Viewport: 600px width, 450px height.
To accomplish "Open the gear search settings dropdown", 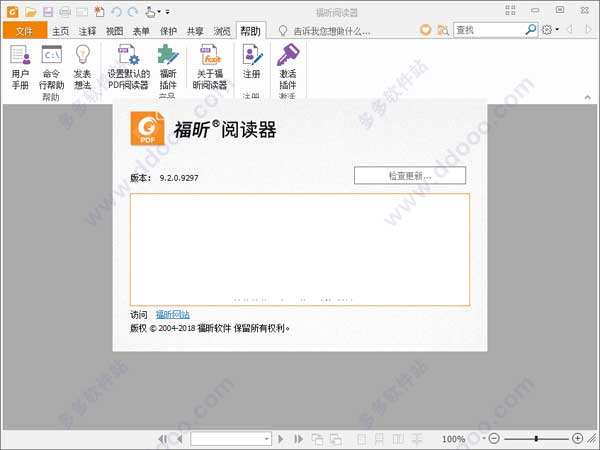I will click(550, 30).
